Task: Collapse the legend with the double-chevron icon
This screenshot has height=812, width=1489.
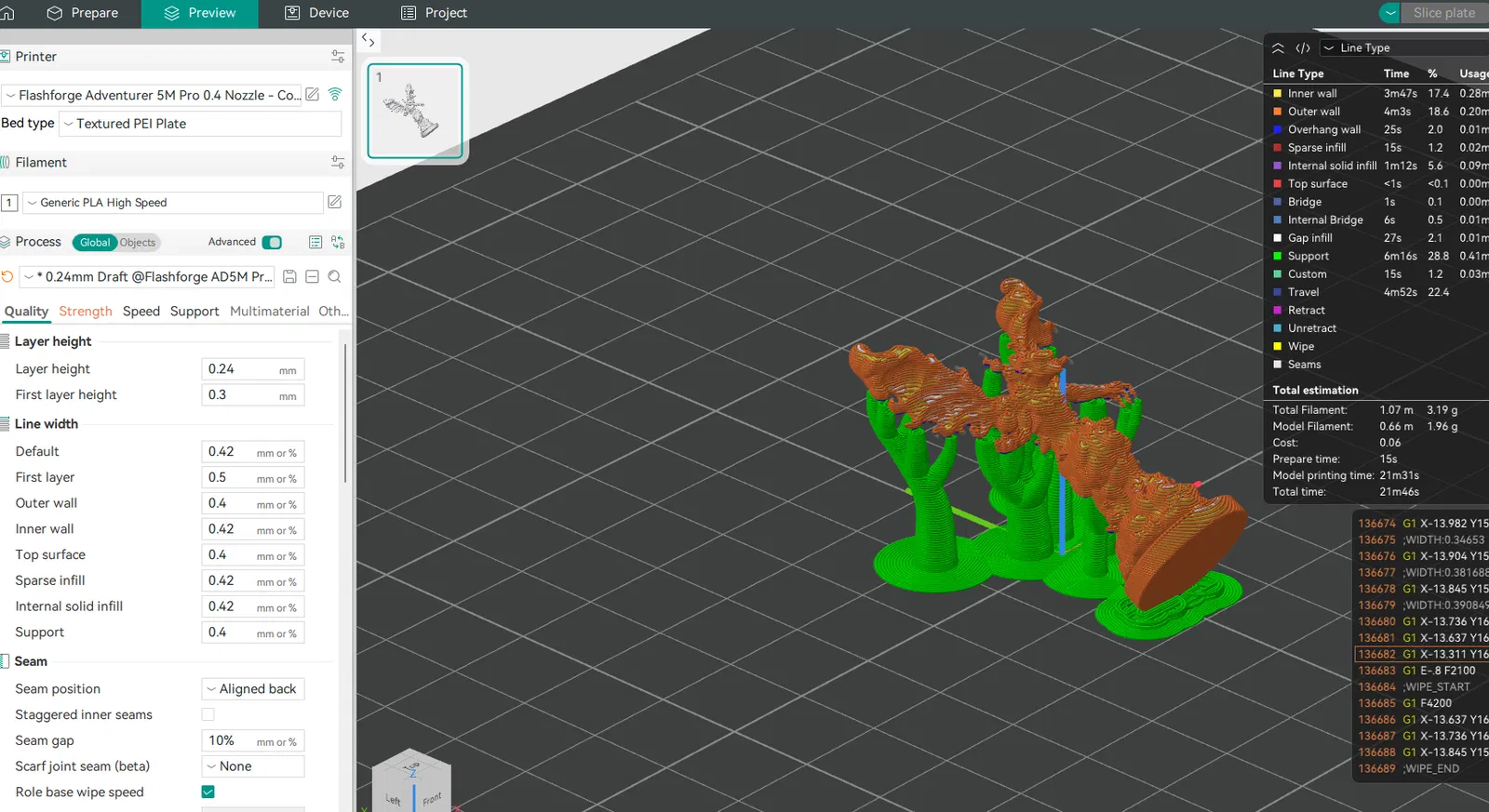Action: click(x=1278, y=48)
